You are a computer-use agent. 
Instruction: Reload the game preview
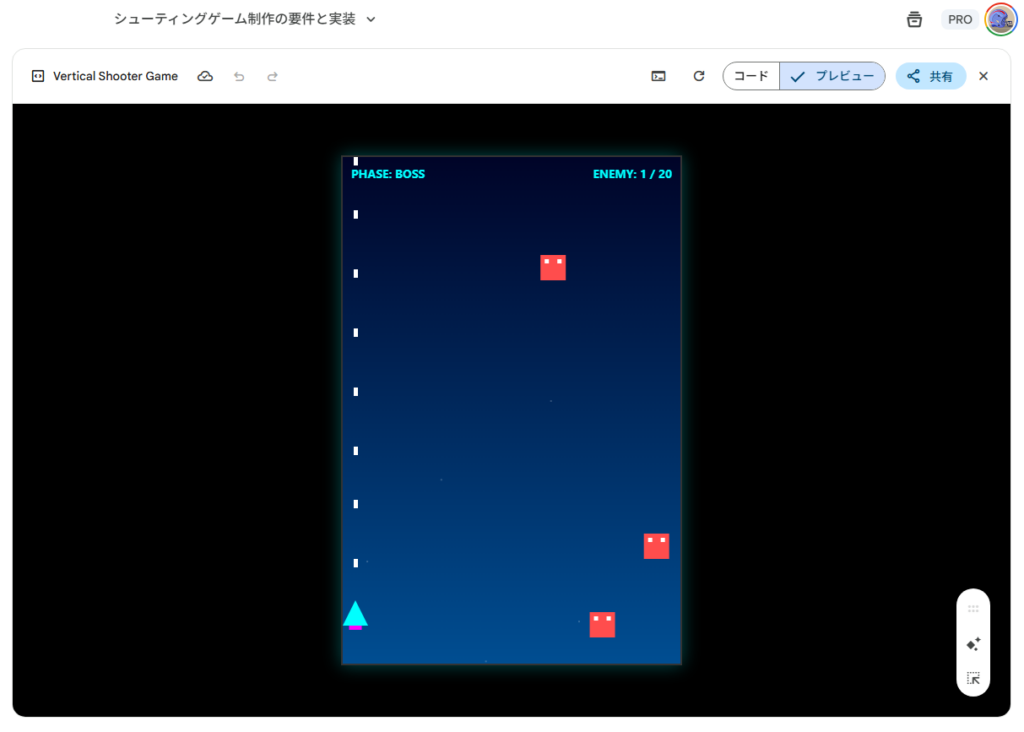click(699, 76)
